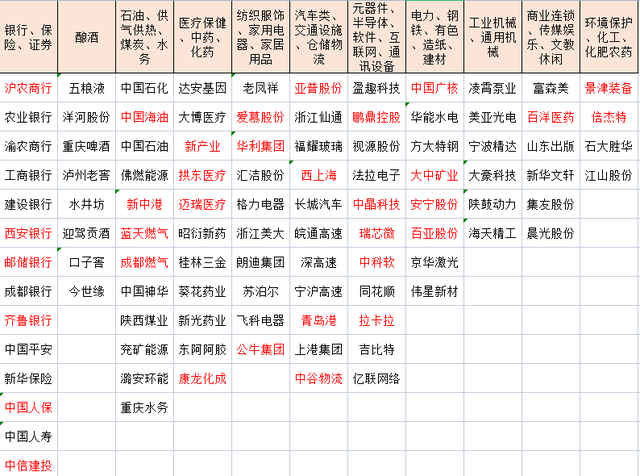Click cell 重庆水务

coord(144,407)
